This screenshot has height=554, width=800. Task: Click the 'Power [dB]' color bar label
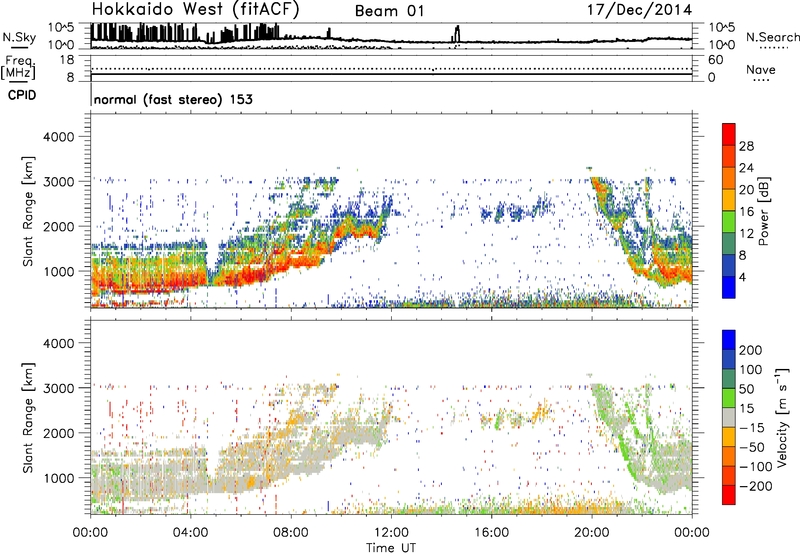click(x=763, y=211)
